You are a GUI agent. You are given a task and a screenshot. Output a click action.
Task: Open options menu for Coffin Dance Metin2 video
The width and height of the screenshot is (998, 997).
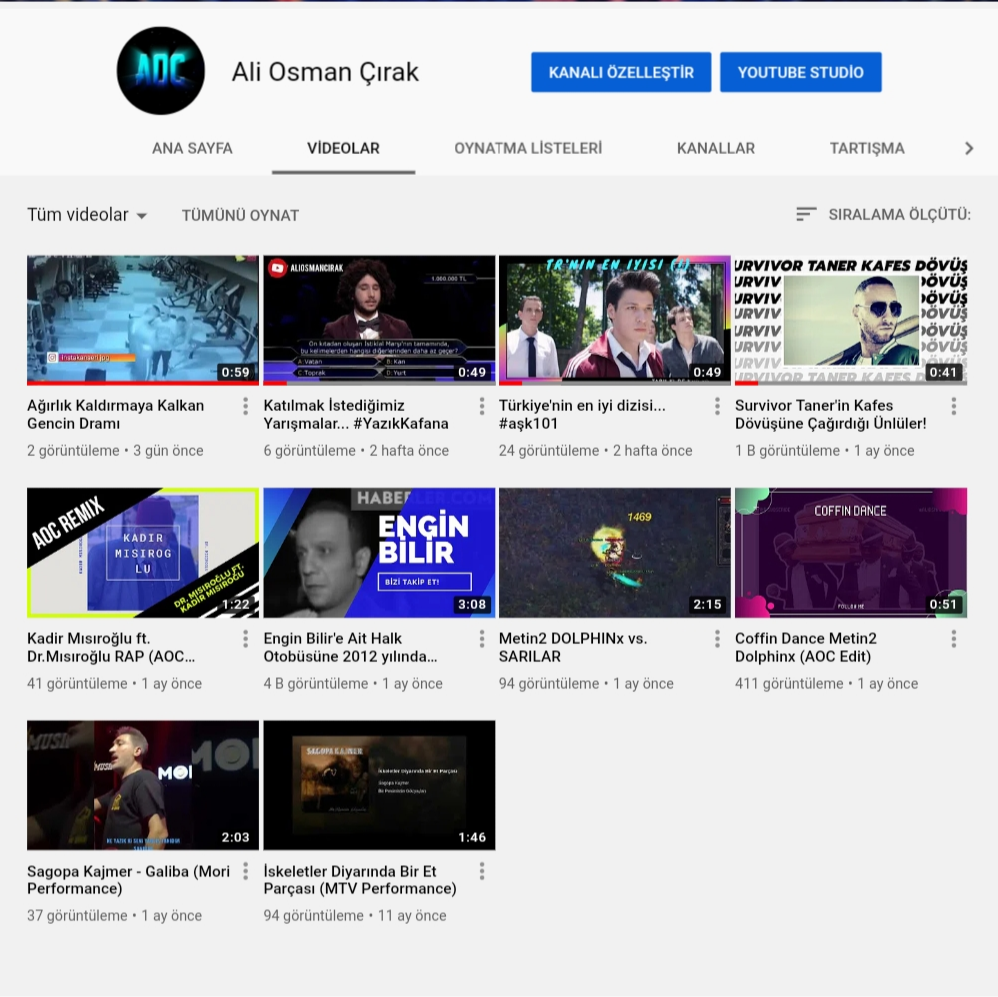click(953, 639)
